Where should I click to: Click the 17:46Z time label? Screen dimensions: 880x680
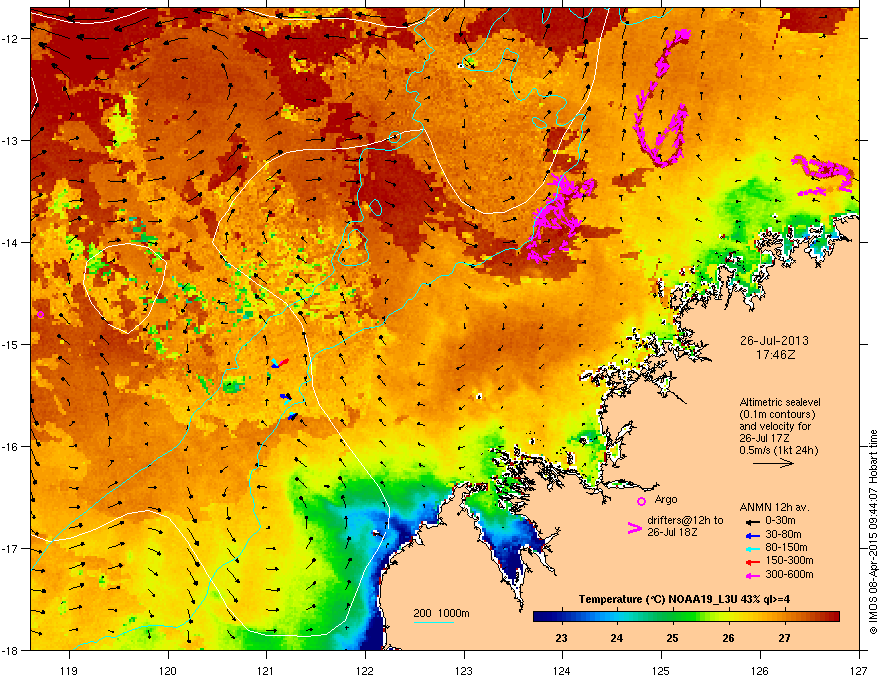(775, 355)
